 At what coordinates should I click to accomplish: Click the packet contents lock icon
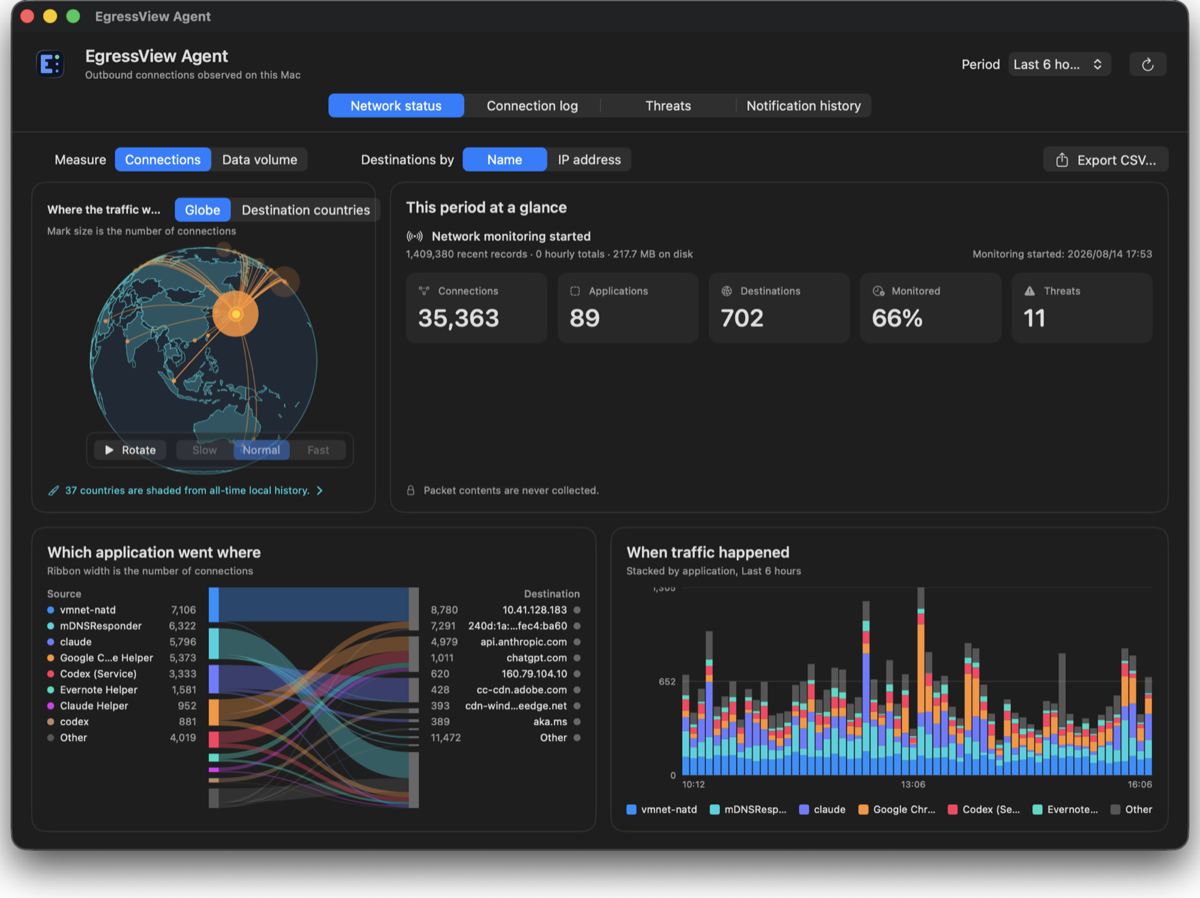[x=411, y=491]
